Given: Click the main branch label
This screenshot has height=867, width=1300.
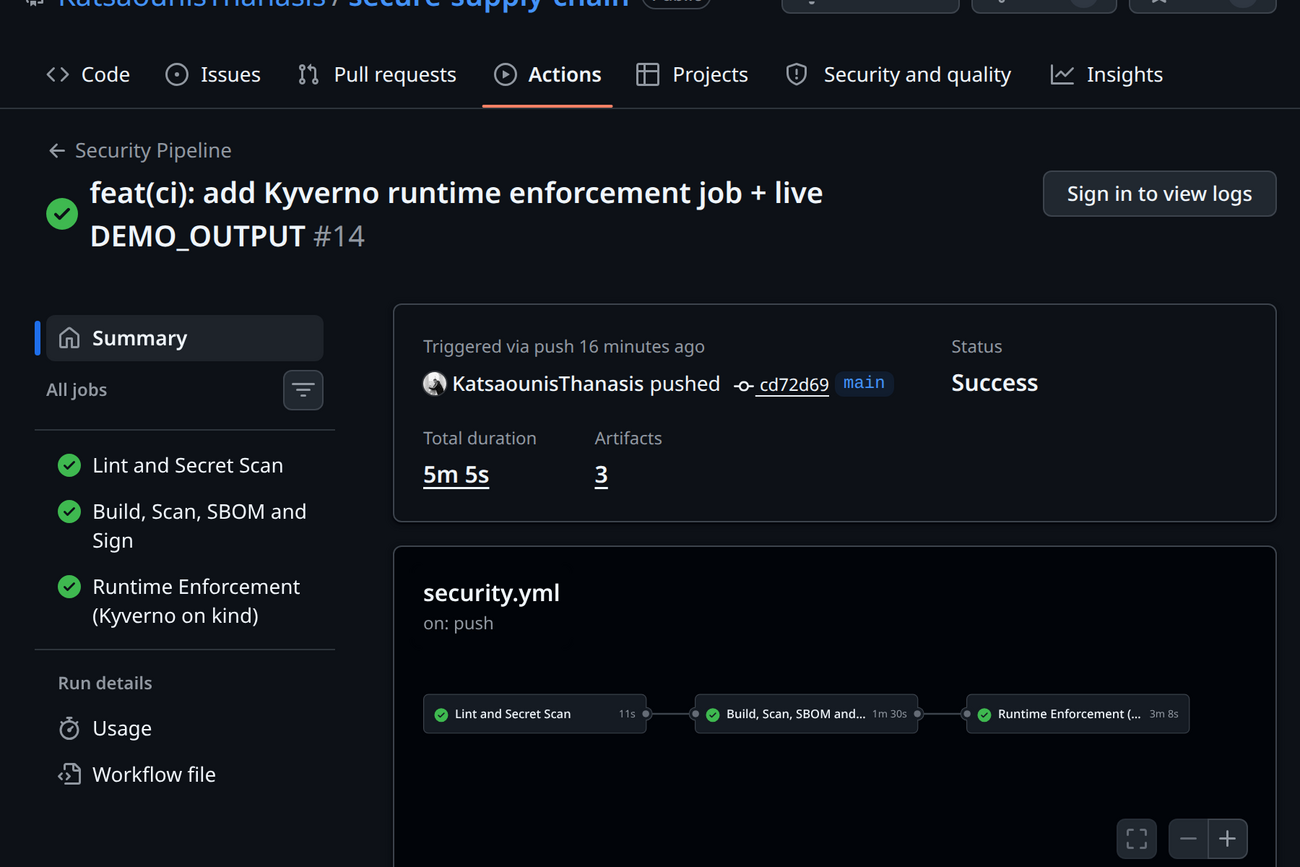Looking at the screenshot, I should [864, 383].
